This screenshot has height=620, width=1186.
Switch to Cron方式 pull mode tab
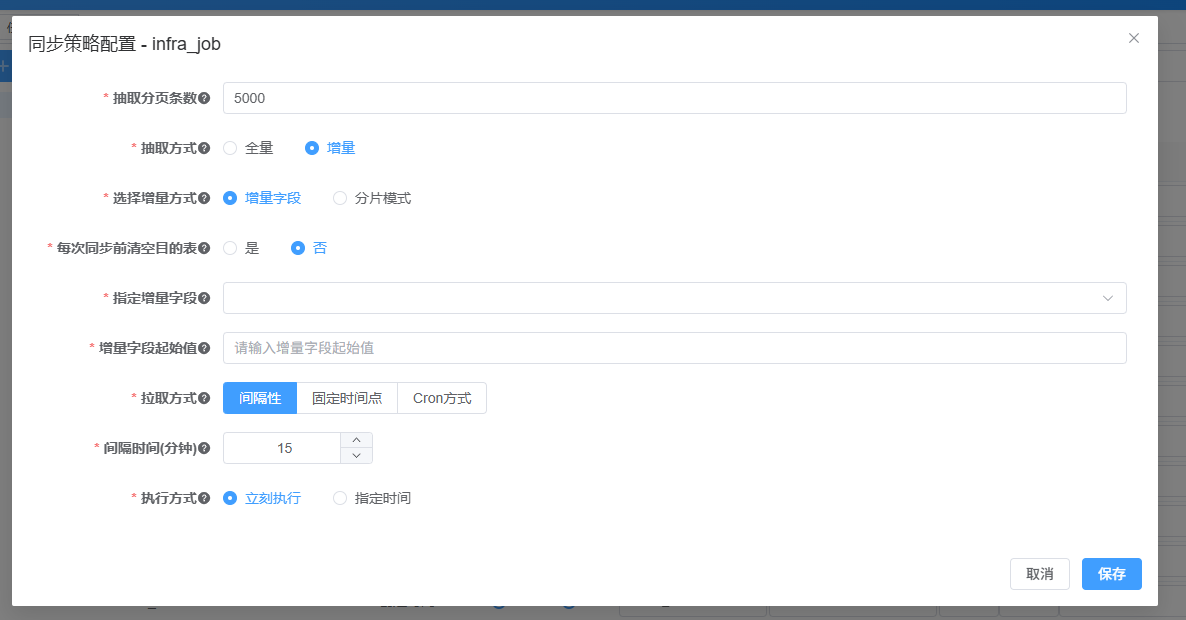tap(442, 398)
